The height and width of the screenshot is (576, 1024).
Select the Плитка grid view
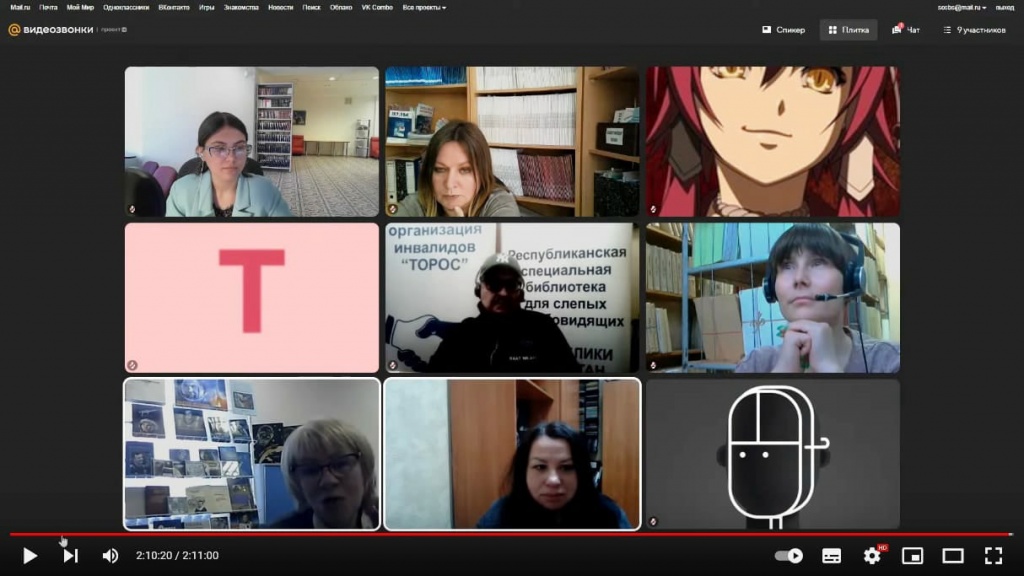848,30
